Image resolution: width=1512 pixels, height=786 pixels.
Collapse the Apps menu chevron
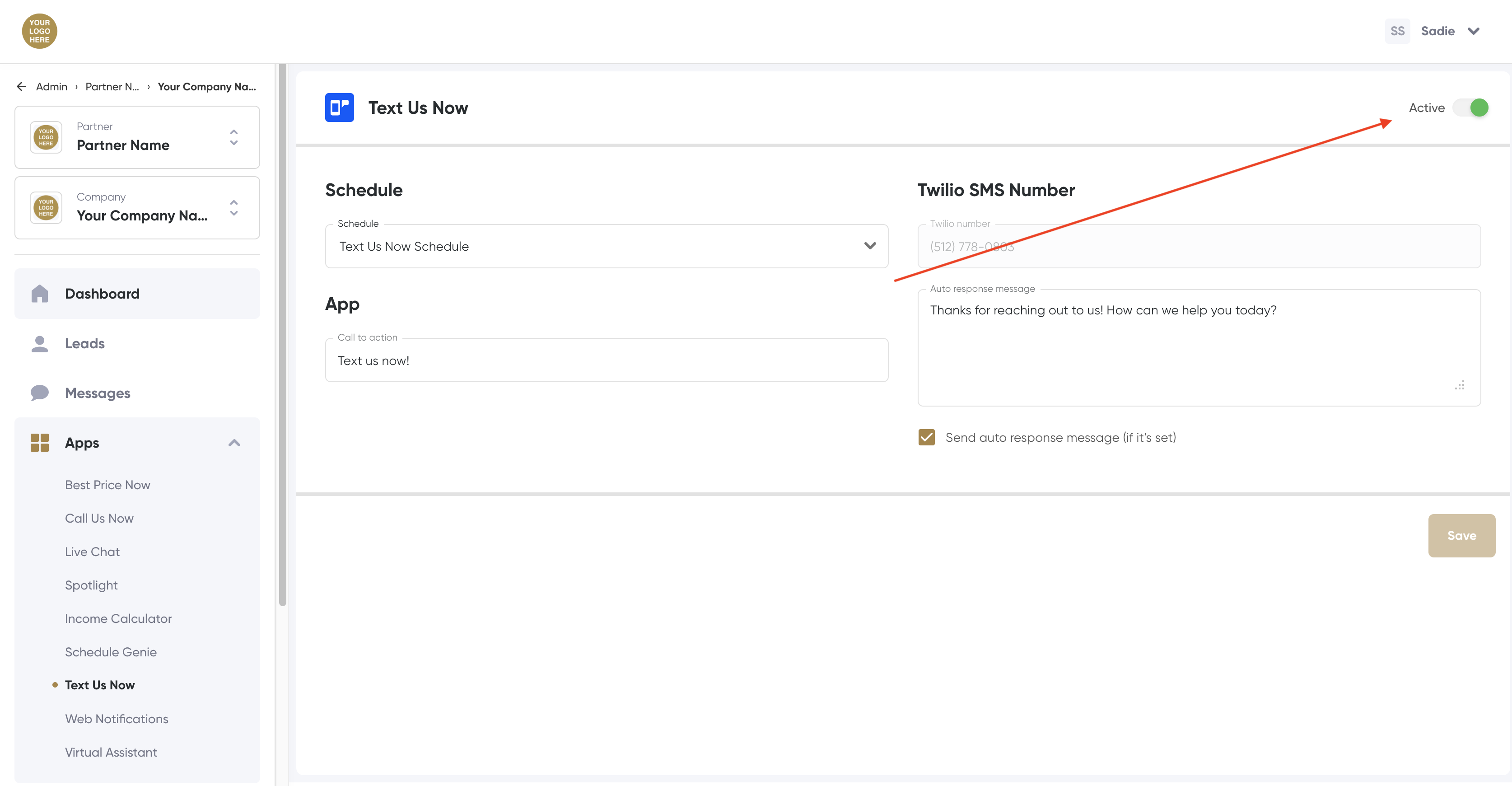(234, 443)
